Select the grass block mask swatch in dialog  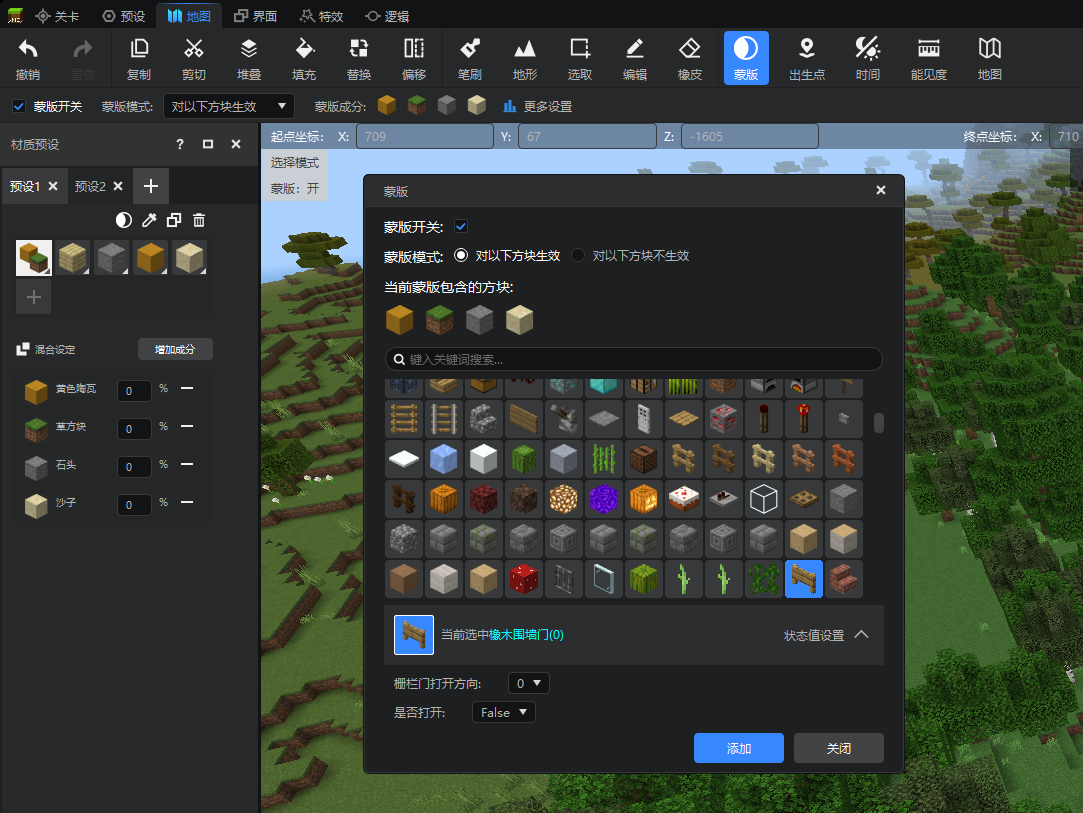[x=439, y=320]
